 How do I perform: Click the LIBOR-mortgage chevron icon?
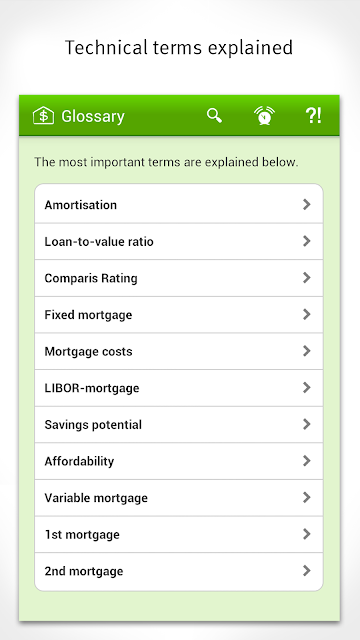pyautogui.click(x=307, y=388)
